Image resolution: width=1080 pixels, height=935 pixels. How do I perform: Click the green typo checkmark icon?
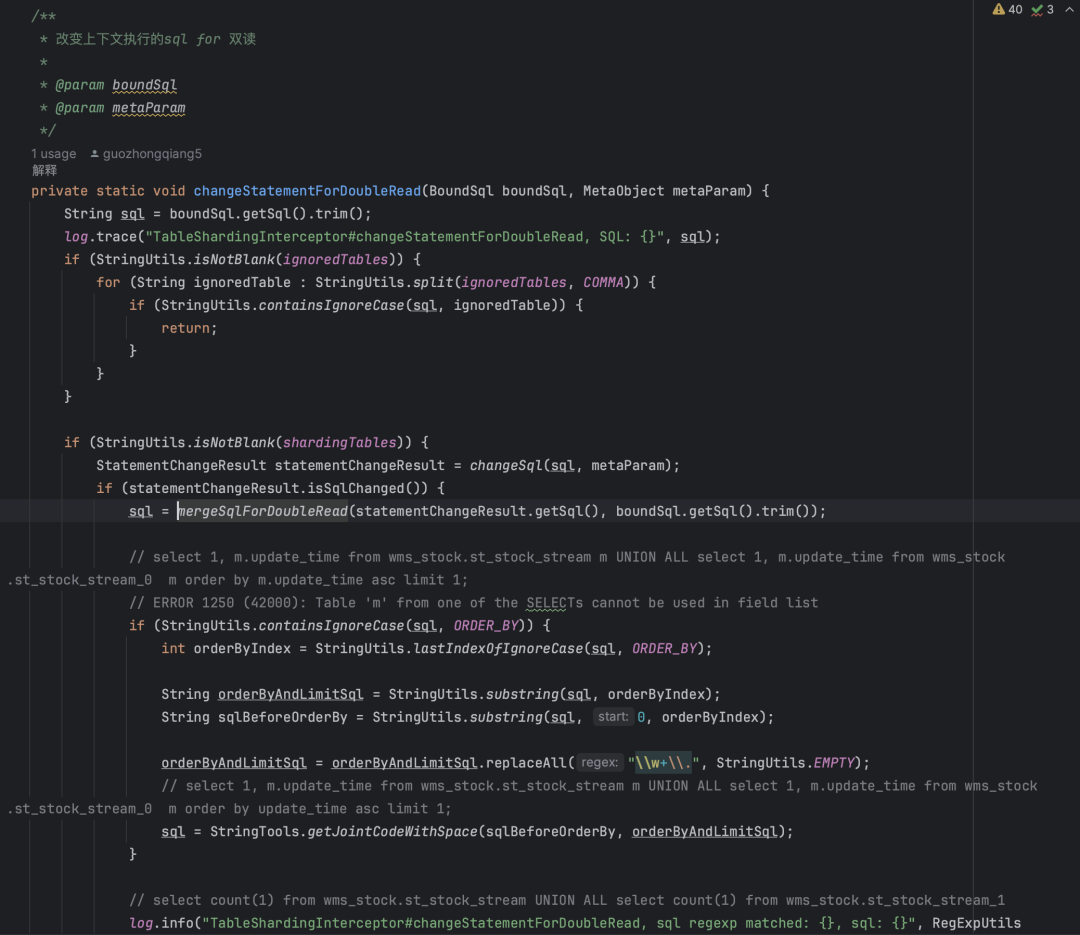[1037, 10]
